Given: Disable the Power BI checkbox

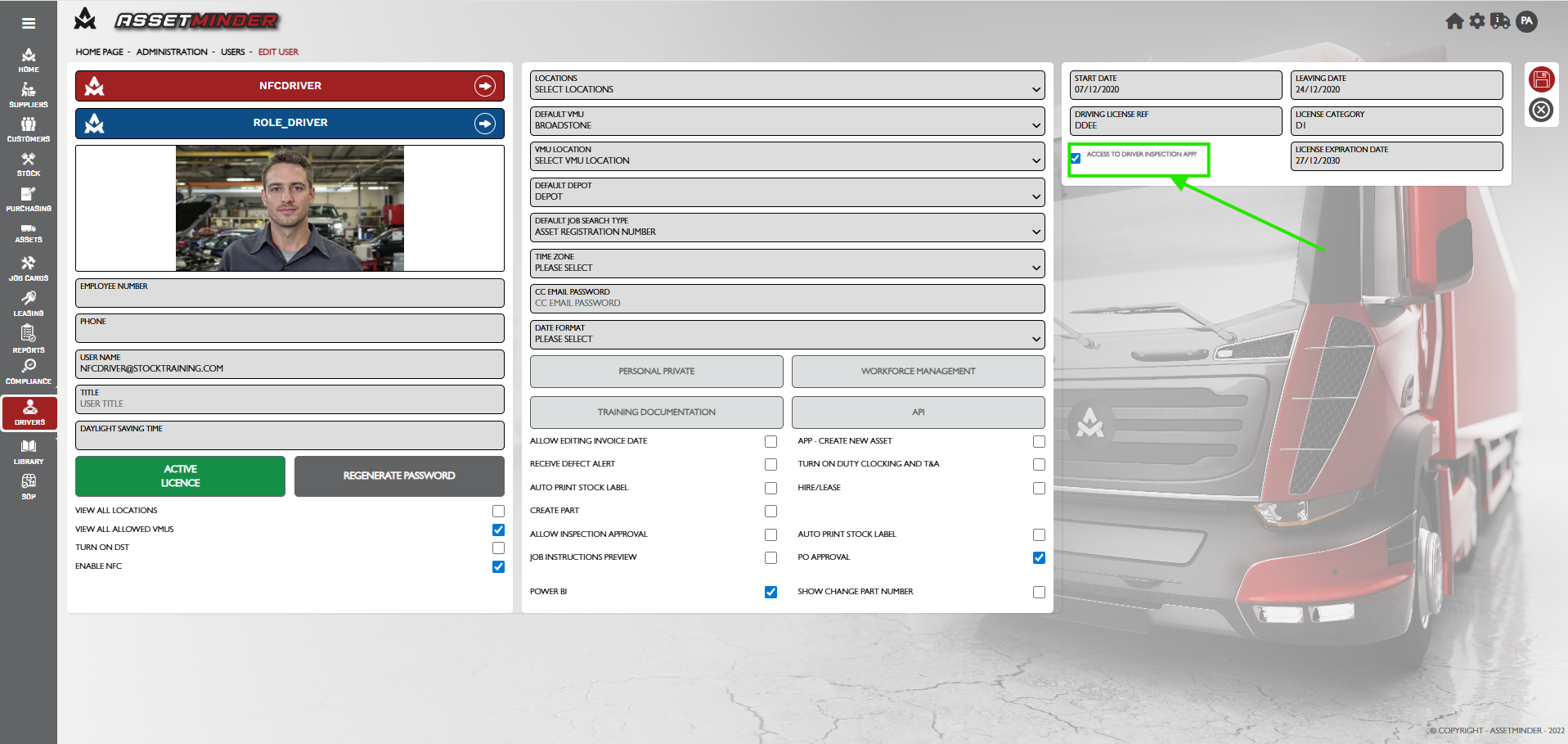Looking at the screenshot, I should click(771, 592).
